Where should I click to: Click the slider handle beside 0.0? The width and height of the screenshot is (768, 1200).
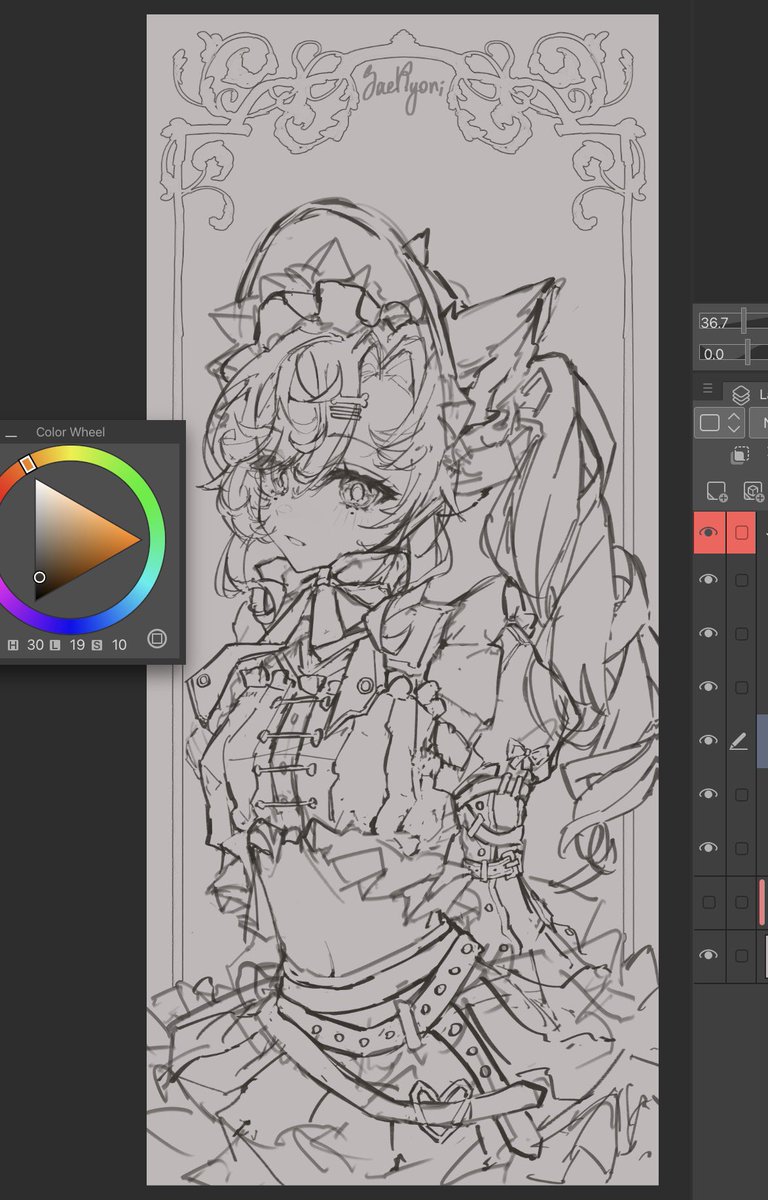tap(748, 353)
